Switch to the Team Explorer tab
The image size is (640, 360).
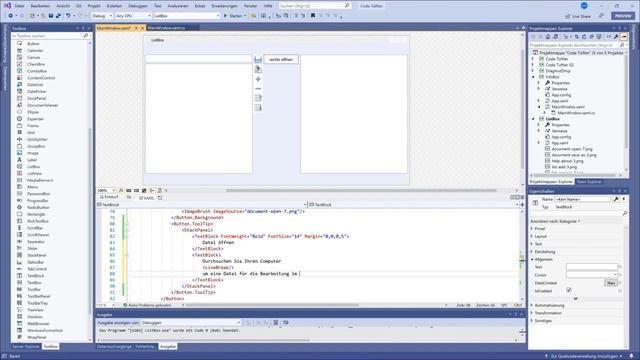[x=589, y=182]
